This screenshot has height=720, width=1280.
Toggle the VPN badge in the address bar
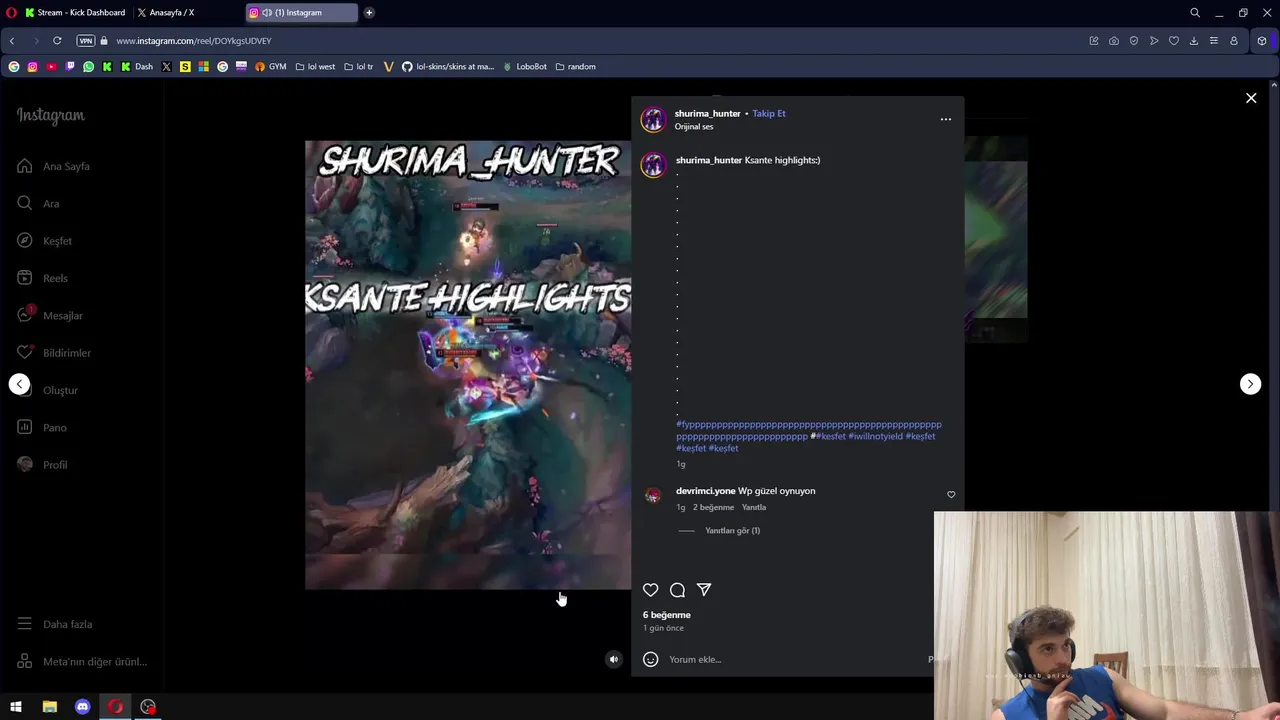pyautogui.click(x=86, y=41)
